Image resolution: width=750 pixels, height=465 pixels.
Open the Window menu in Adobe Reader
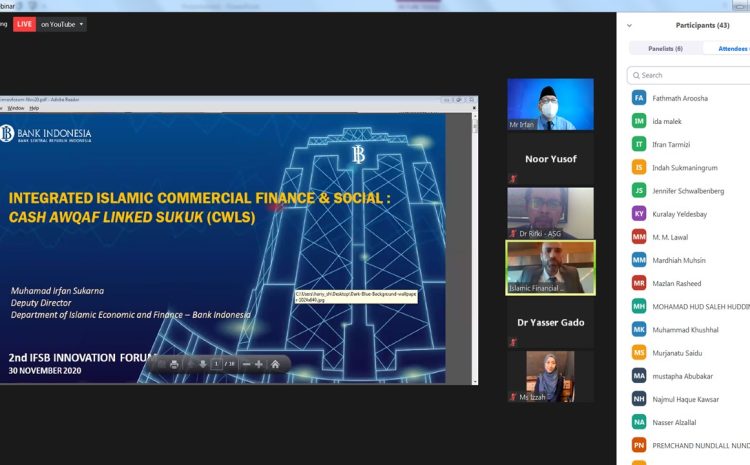click(x=16, y=108)
